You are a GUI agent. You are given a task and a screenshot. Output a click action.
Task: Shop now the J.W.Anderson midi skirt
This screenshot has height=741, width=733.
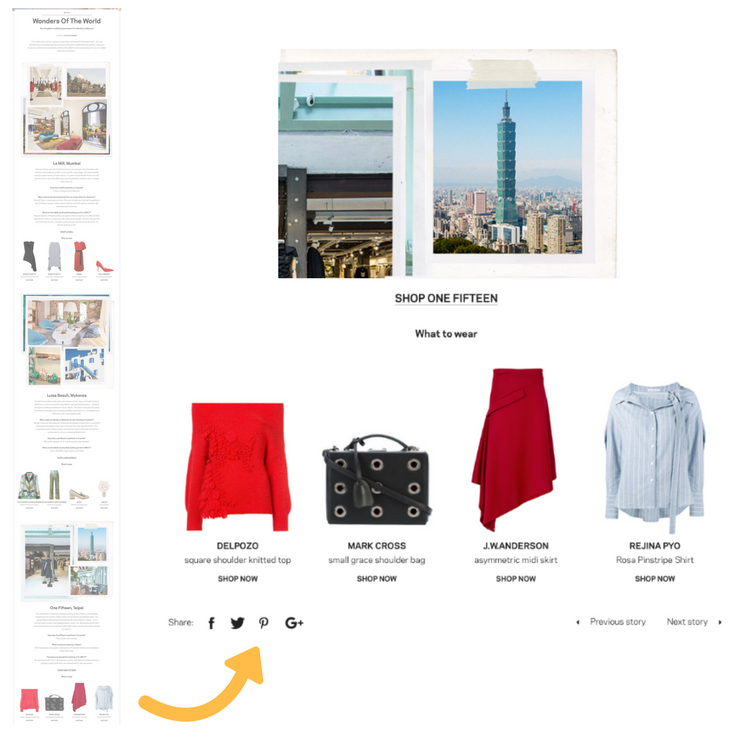516,578
